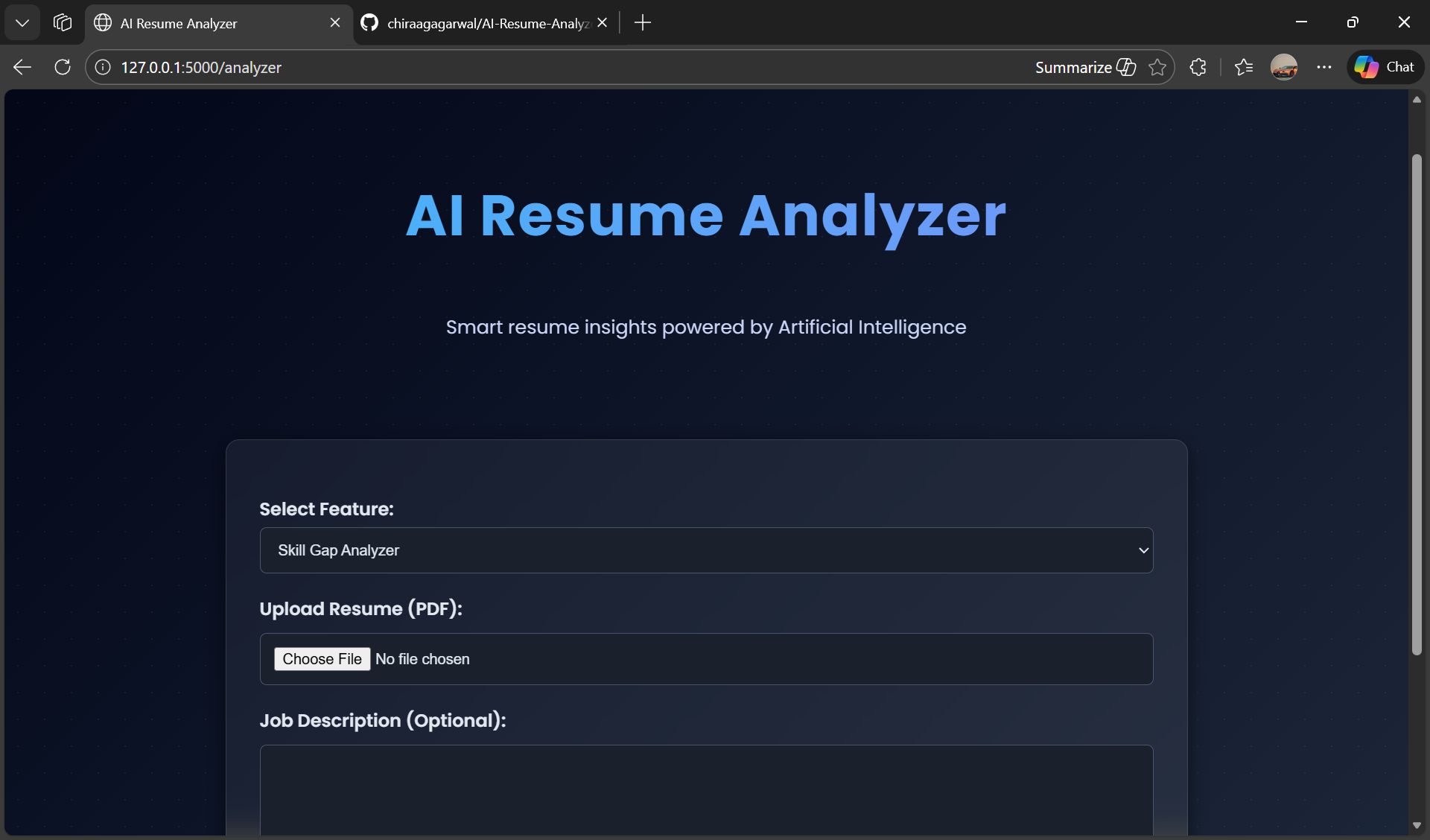Open the browser profile avatar

pos(1283,67)
